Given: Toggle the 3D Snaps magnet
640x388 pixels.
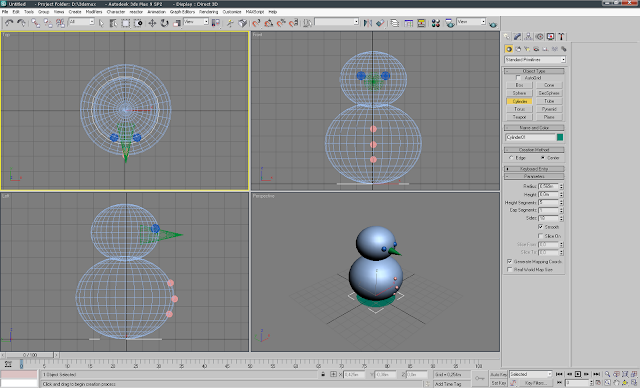Looking at the screenshot, I should (256, 23).
